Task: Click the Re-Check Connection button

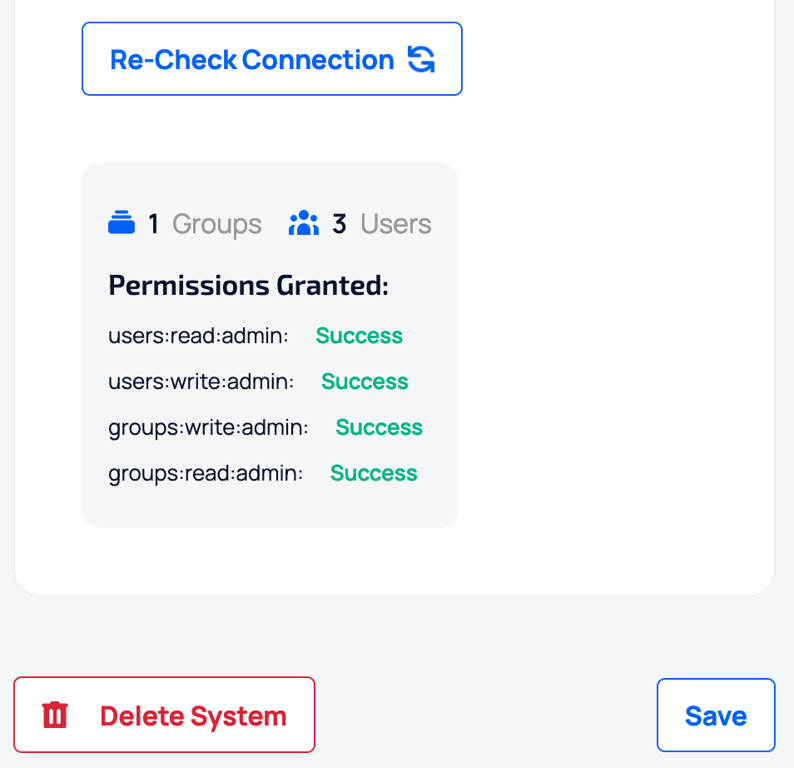Action: point(272,59)
